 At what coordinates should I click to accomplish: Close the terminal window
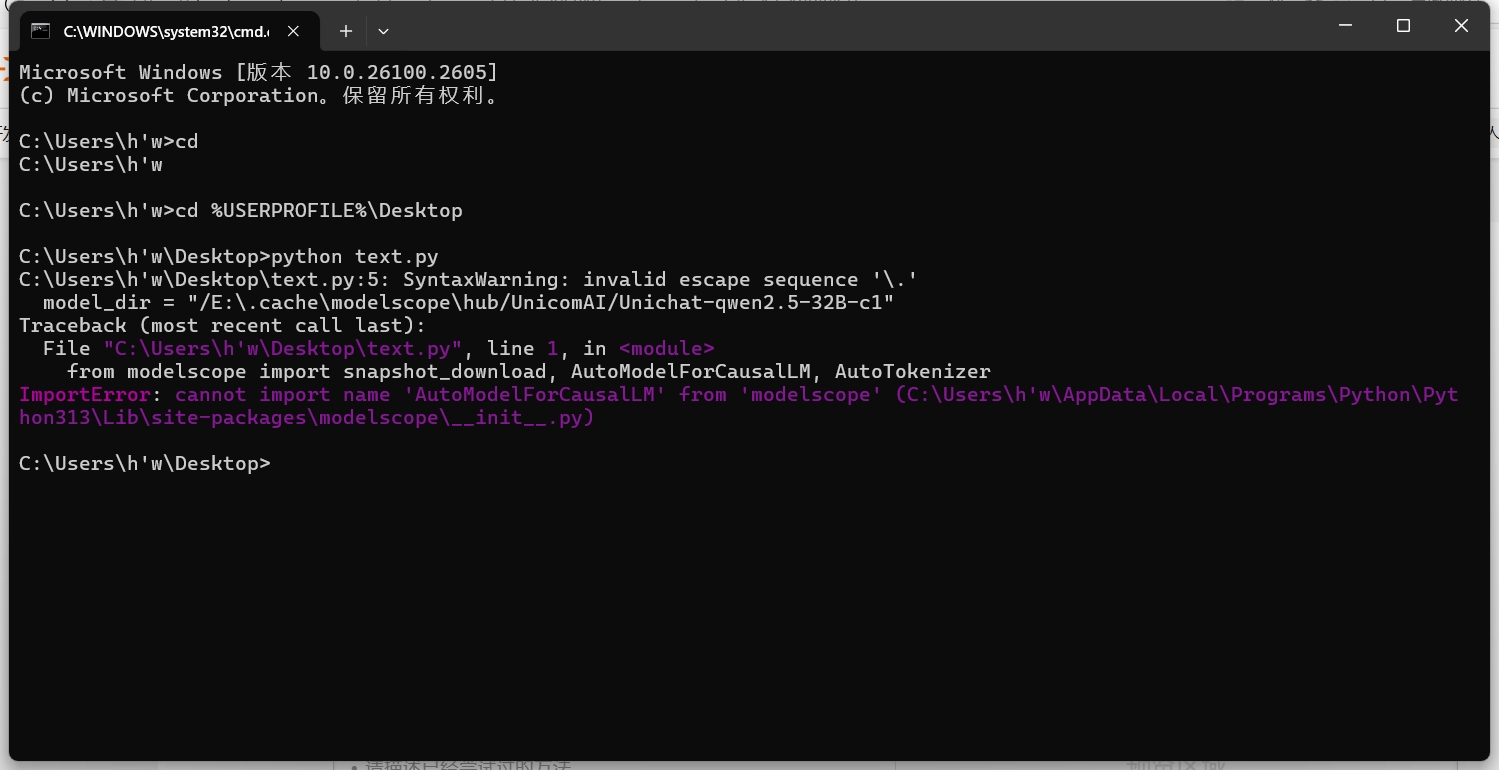(x=1461, y=26)
